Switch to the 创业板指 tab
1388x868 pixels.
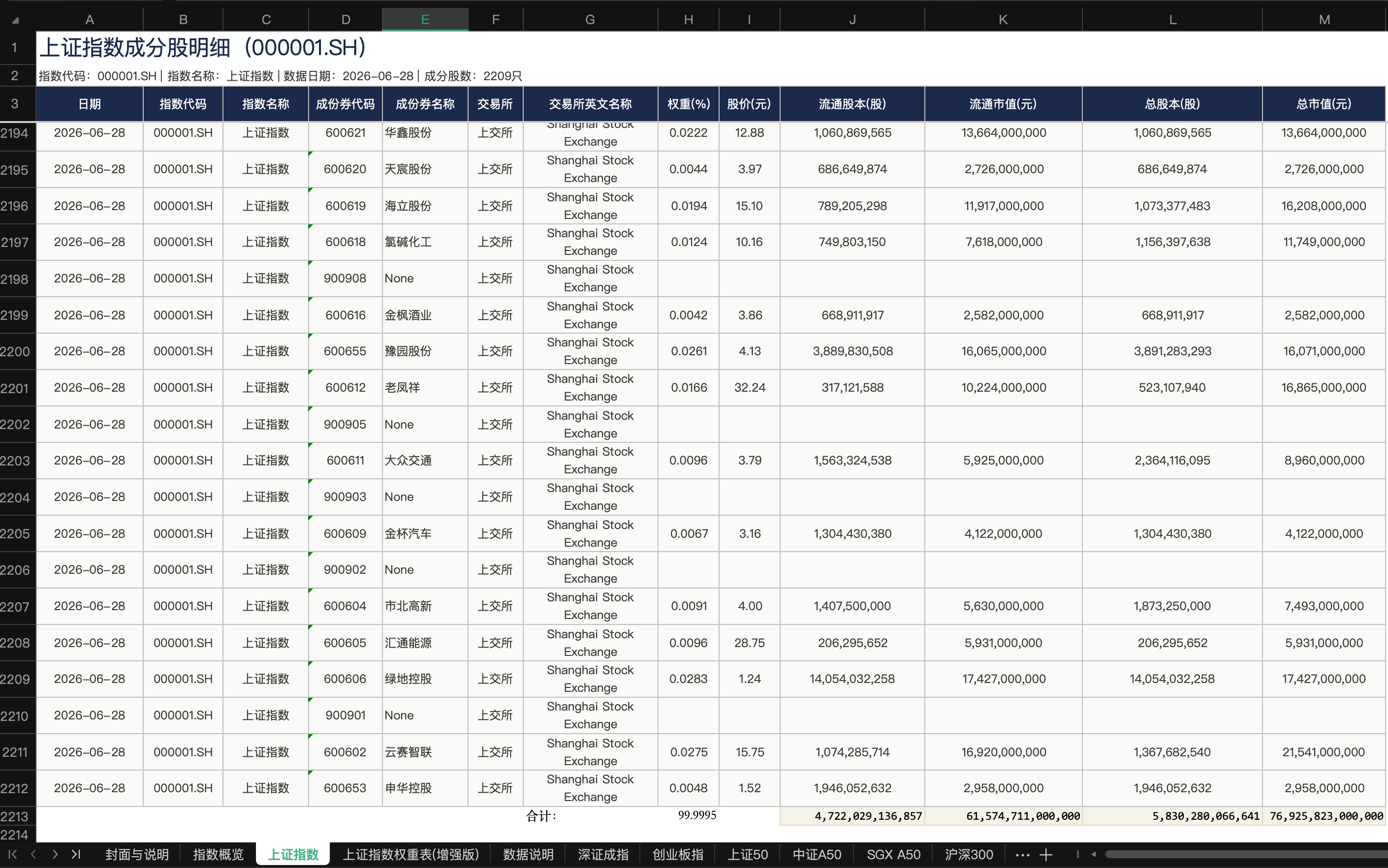[678, 854]
